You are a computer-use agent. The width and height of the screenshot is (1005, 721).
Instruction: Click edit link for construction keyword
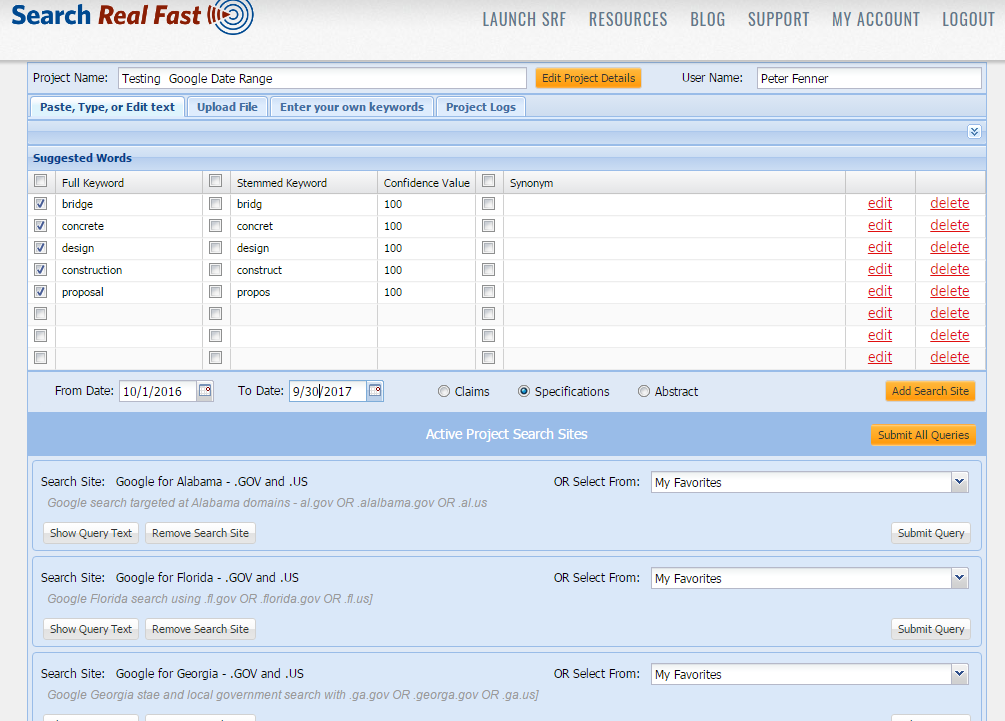tap(879, 269)
